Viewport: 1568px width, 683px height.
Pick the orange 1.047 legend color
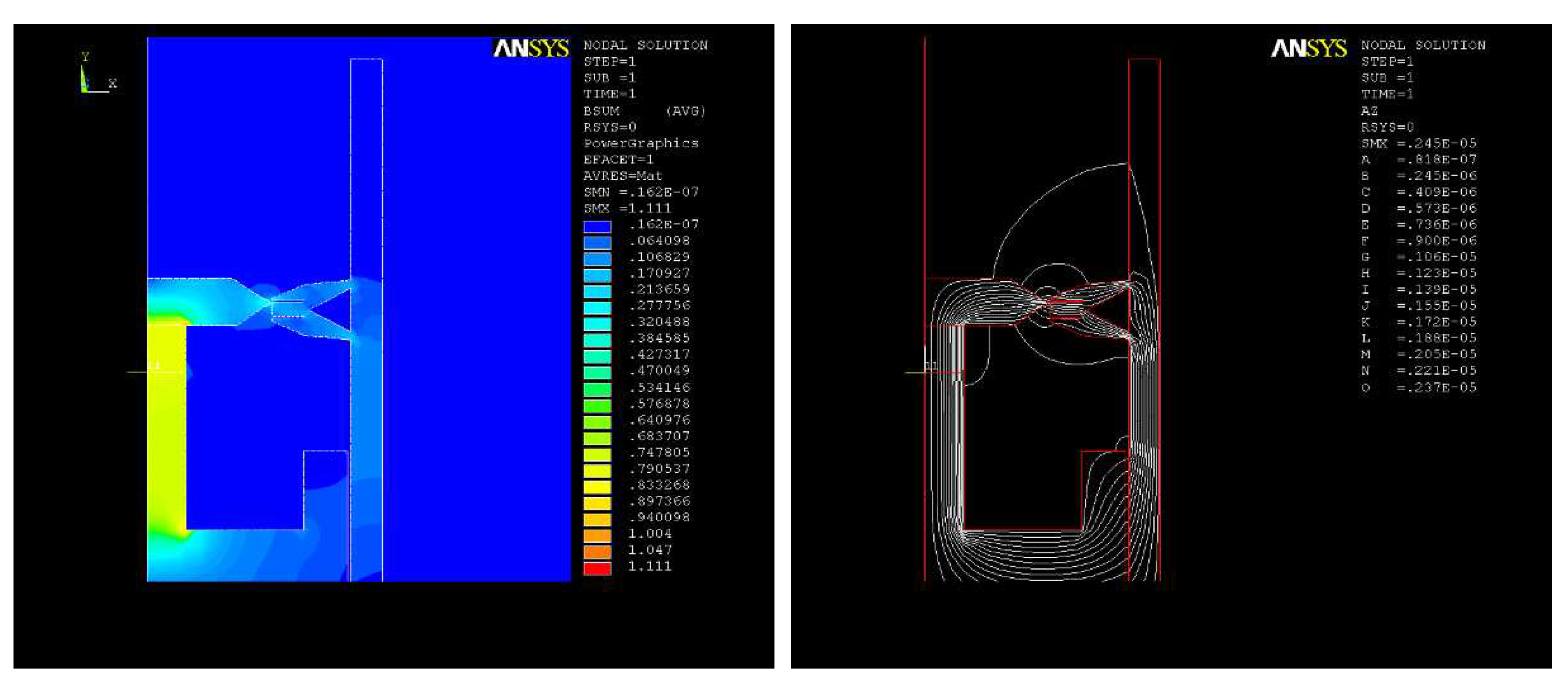click(597, 552)
